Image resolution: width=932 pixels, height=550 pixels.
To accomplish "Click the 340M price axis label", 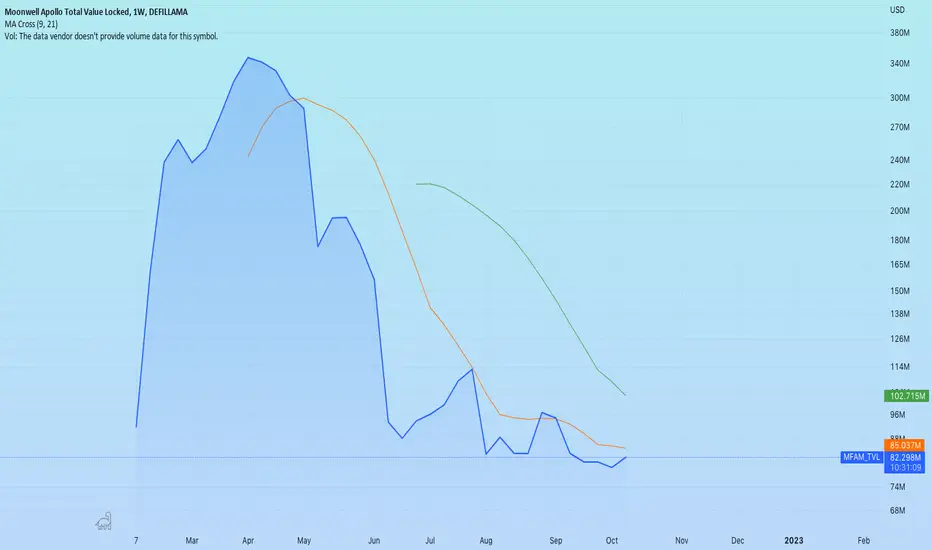I will coord(899,63).
